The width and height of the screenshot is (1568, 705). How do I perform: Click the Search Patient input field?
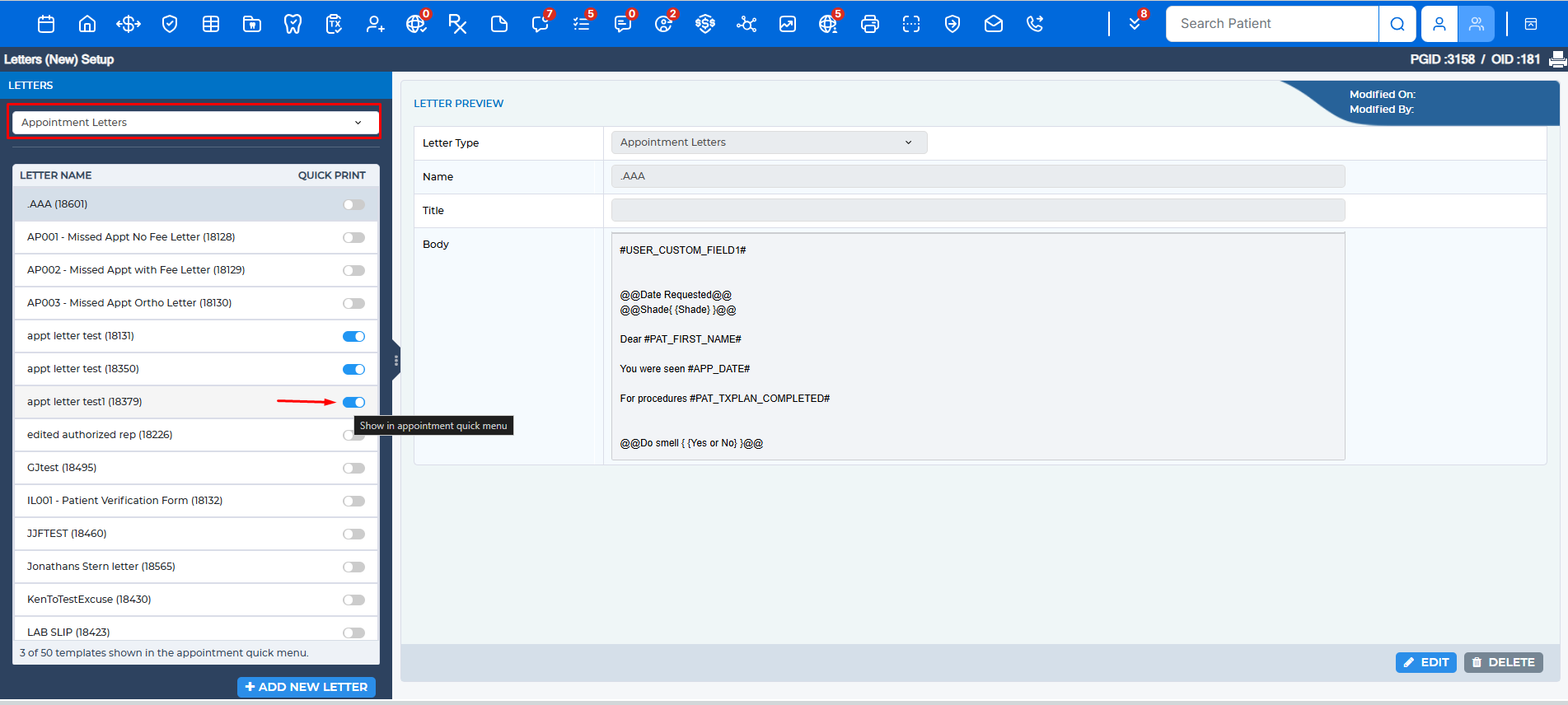1272,24
